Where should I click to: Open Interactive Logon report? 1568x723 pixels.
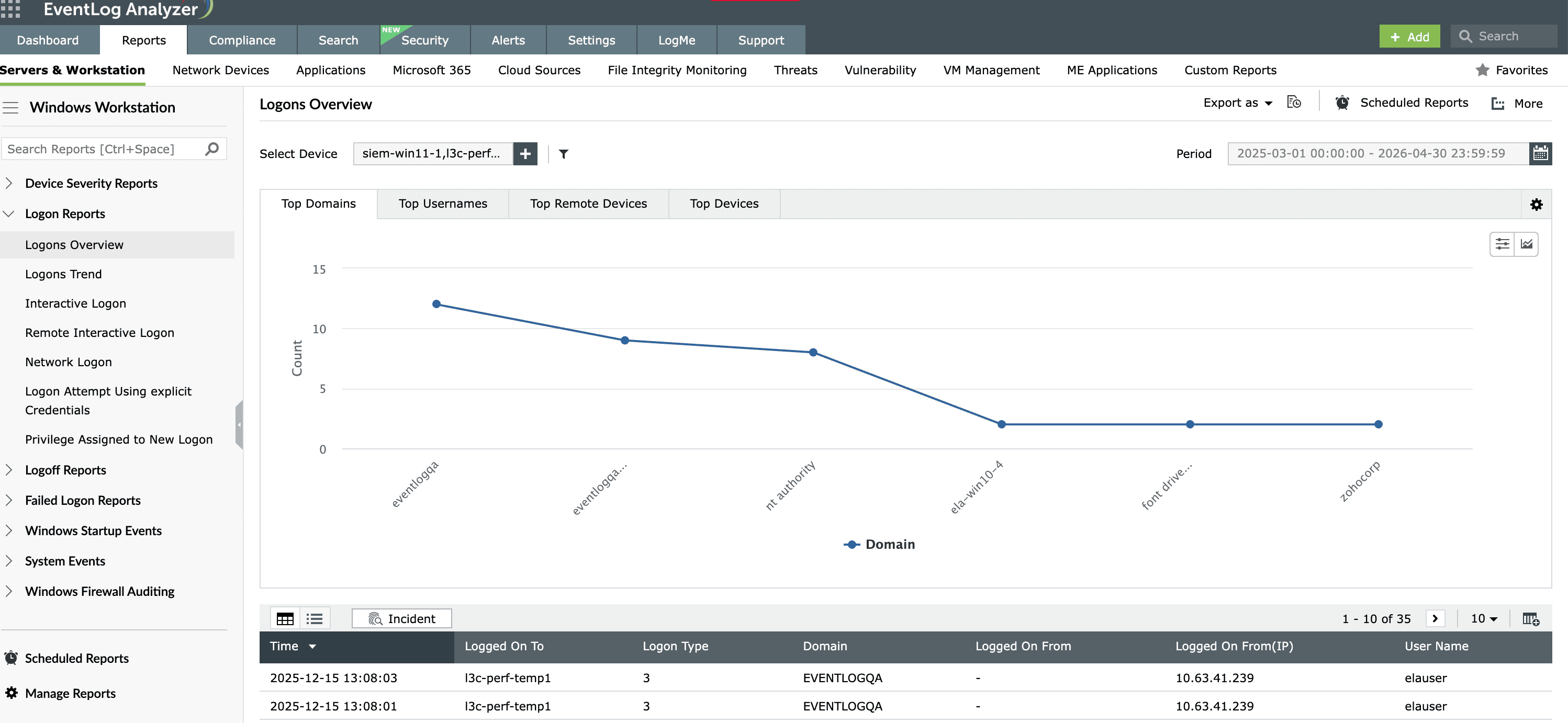[75, 303]
